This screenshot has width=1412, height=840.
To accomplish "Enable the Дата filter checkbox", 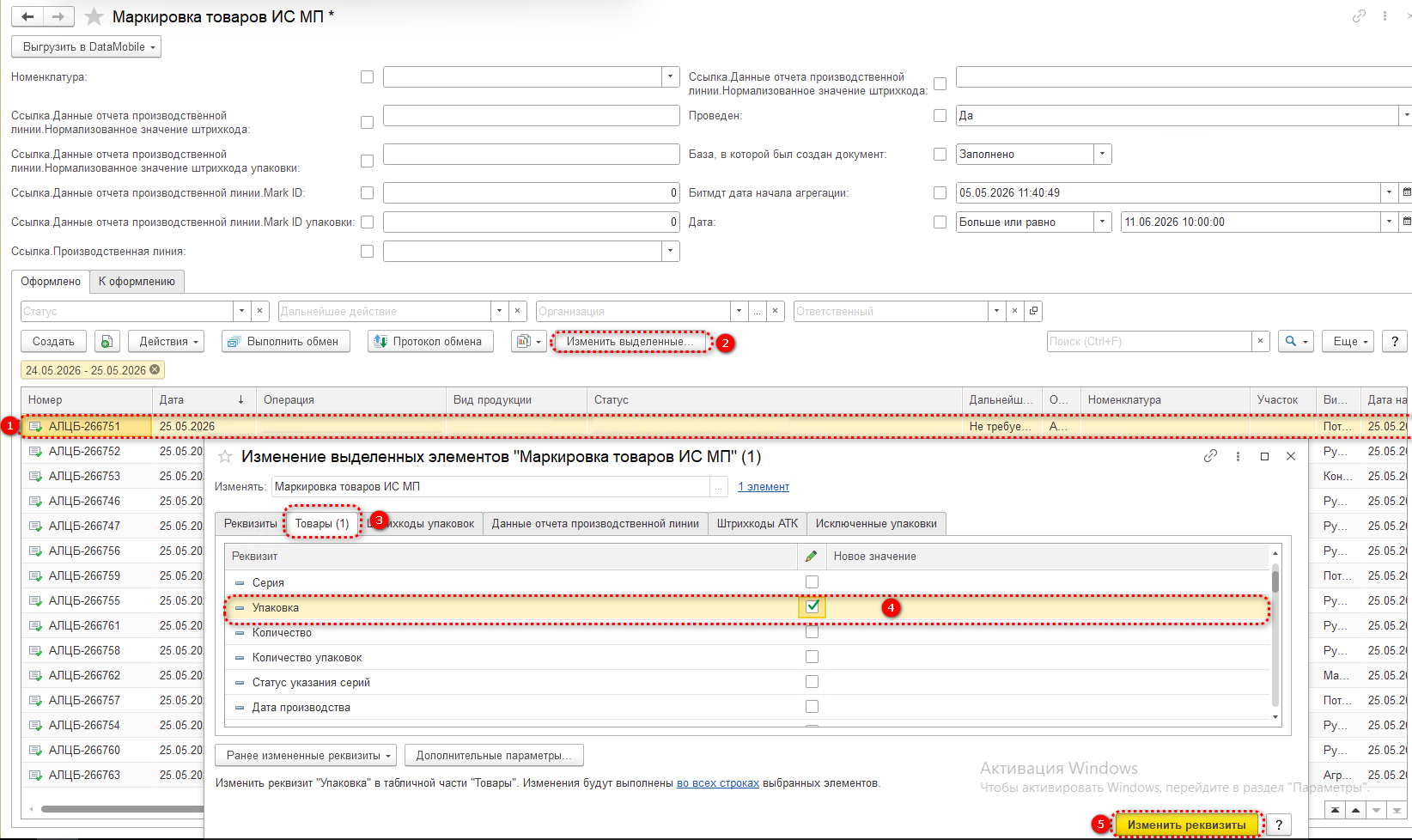I will (940, 222).
